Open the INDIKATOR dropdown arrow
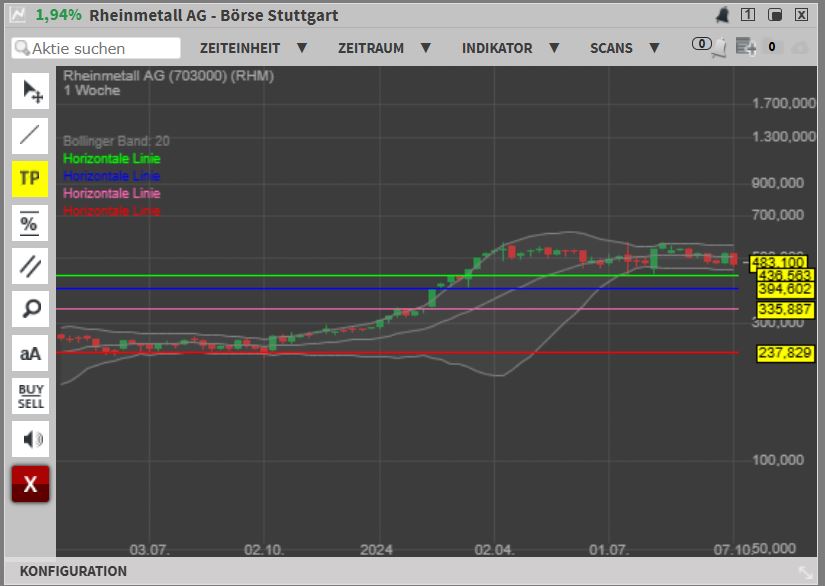Screen dimensions: 825x586 554,48
